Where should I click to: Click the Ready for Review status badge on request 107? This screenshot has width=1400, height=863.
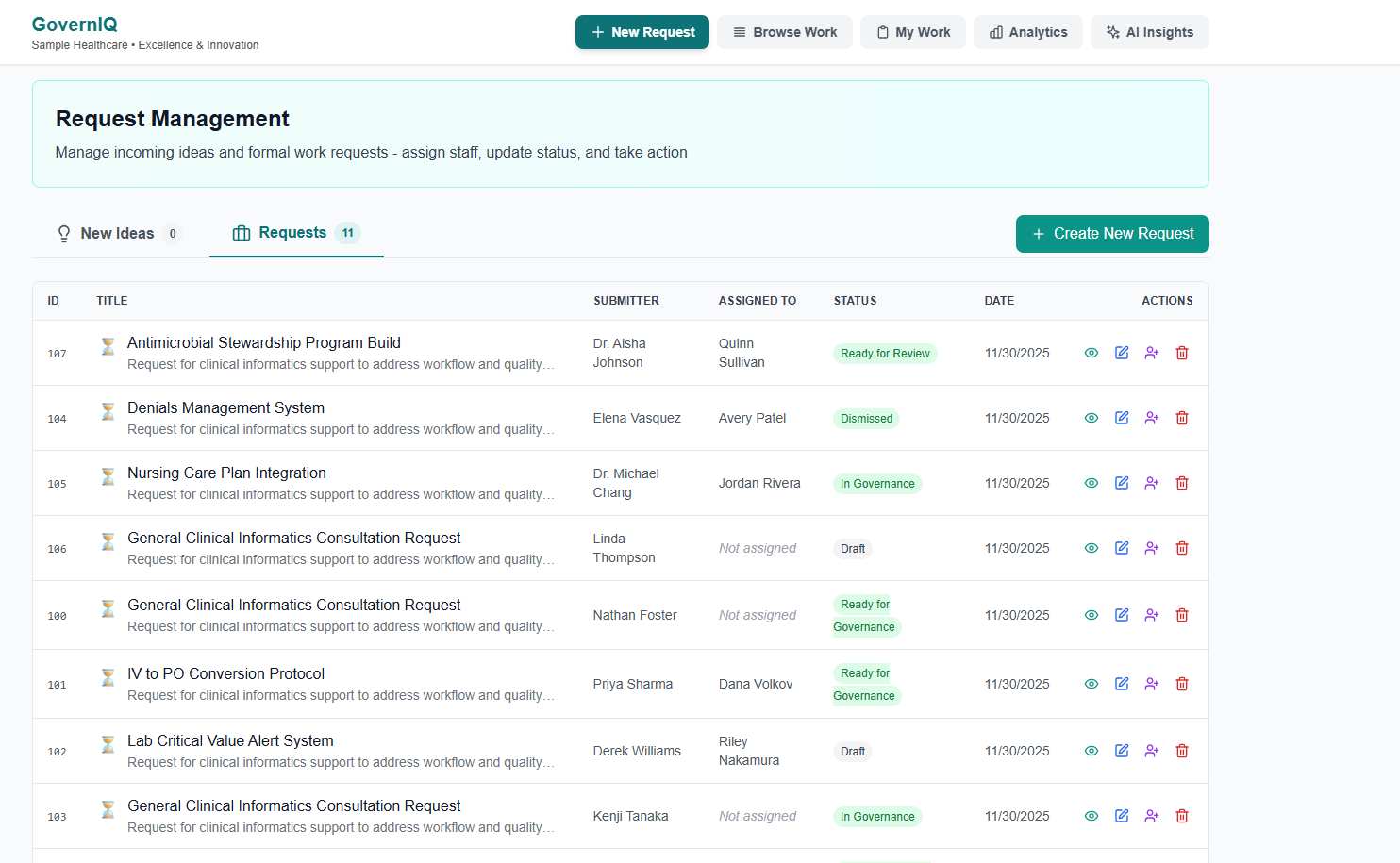tap(885, 353)
